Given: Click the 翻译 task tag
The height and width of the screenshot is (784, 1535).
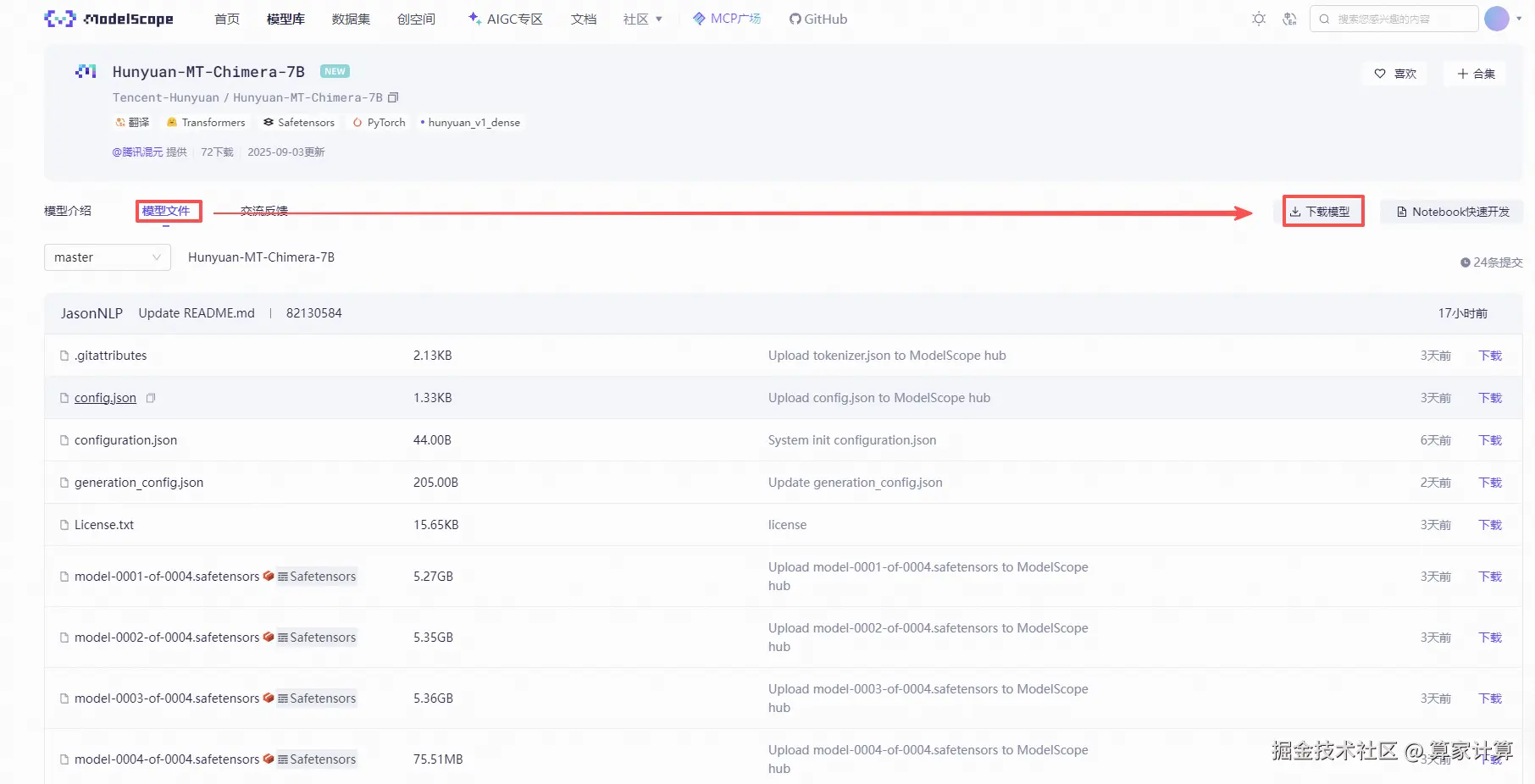Looking at the screenshot, I should tap(132, 123).
